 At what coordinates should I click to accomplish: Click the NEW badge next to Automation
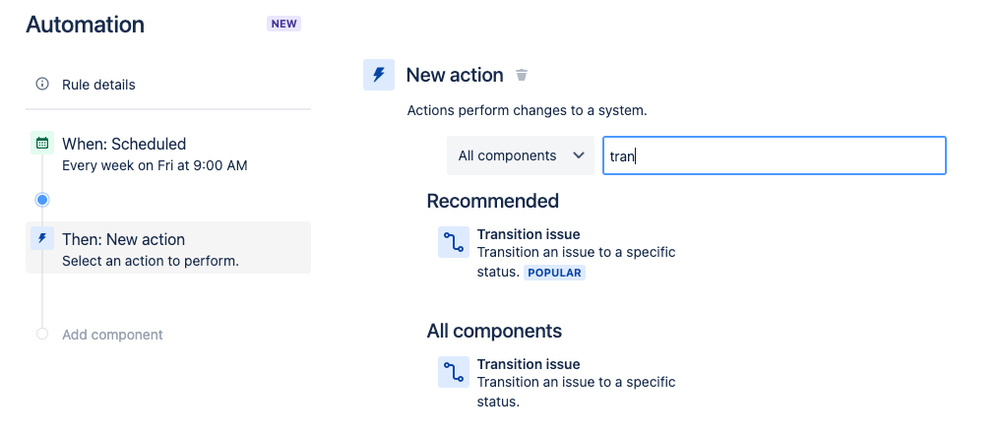(284, 24)
